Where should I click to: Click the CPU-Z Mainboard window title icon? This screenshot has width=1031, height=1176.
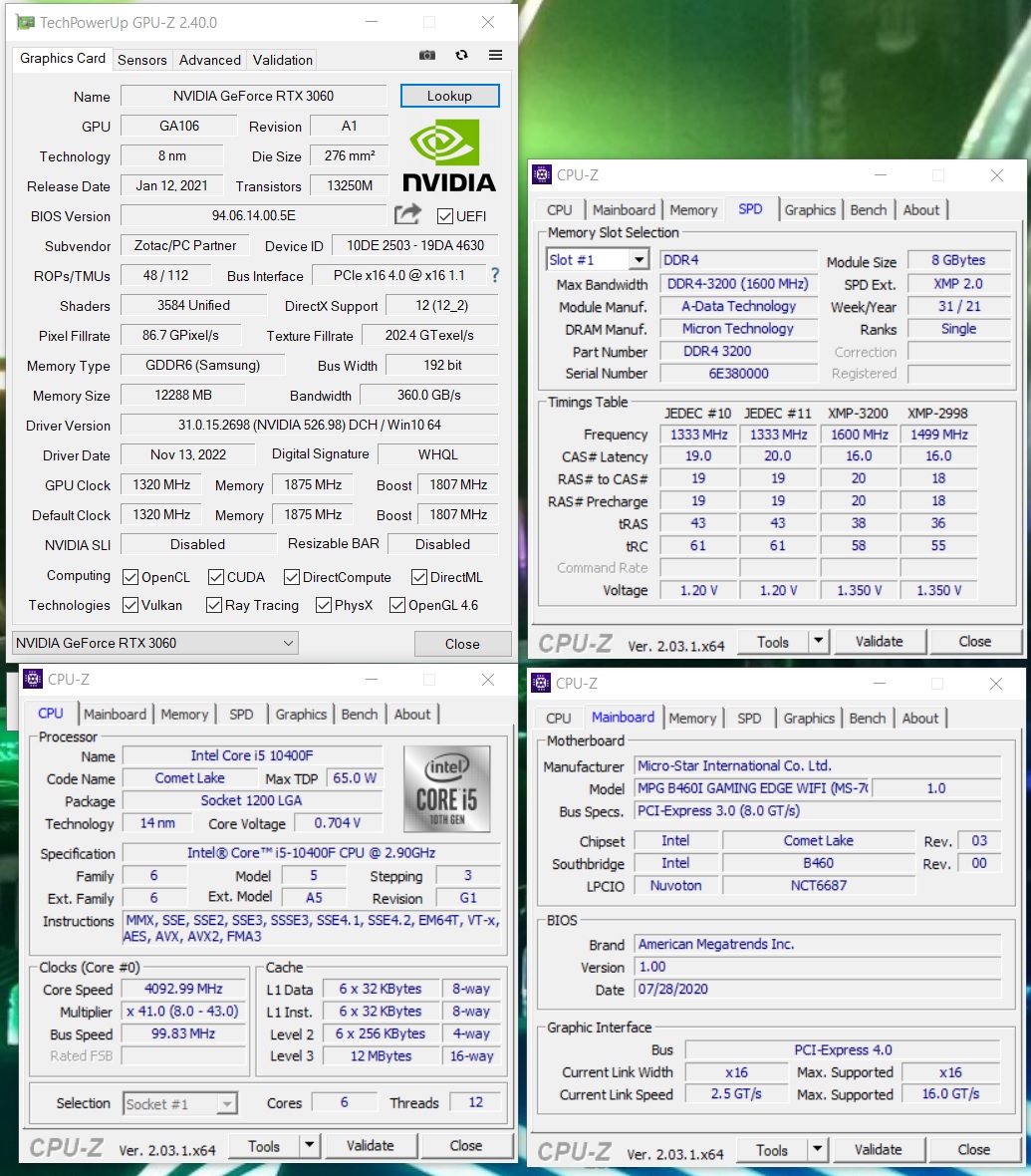(x=541, y=683)
